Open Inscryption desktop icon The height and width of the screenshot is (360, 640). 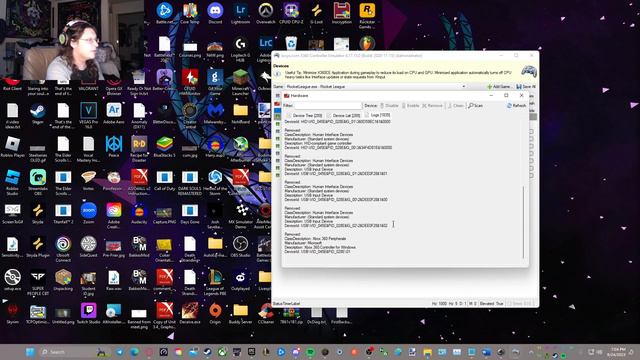(x=342, y=13)
